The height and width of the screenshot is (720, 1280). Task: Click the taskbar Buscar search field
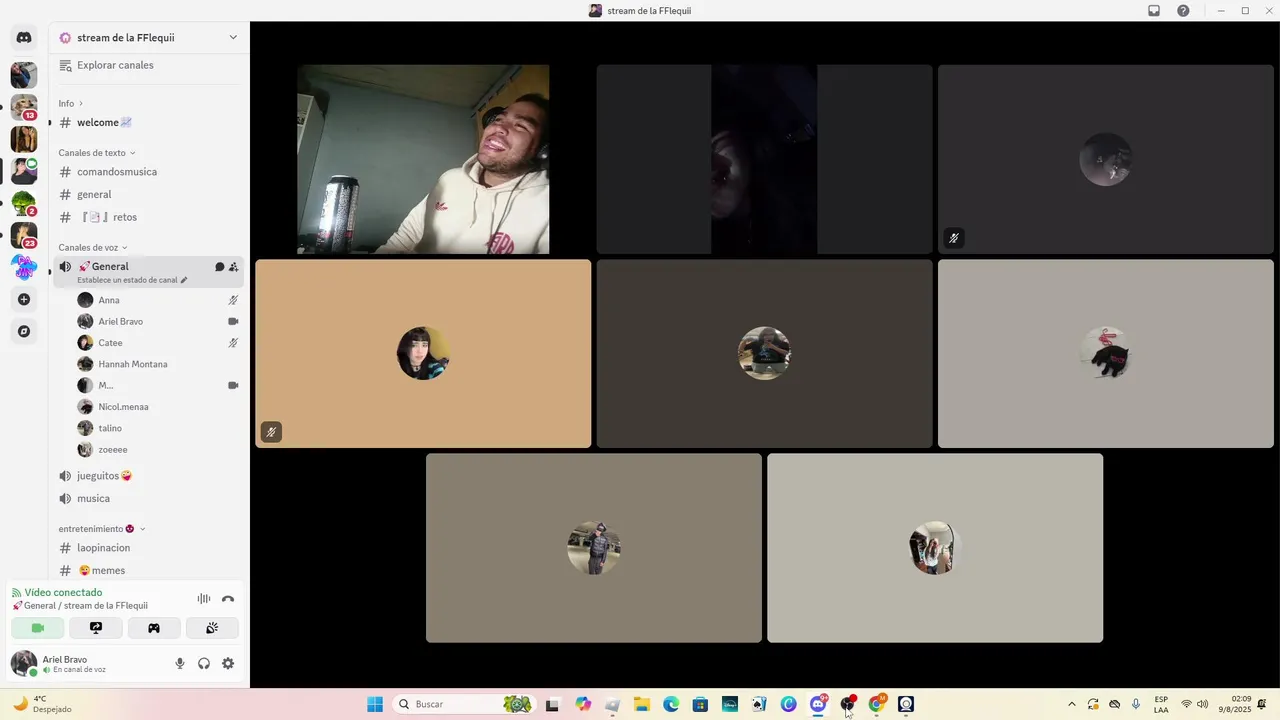[x=464, y=704]
